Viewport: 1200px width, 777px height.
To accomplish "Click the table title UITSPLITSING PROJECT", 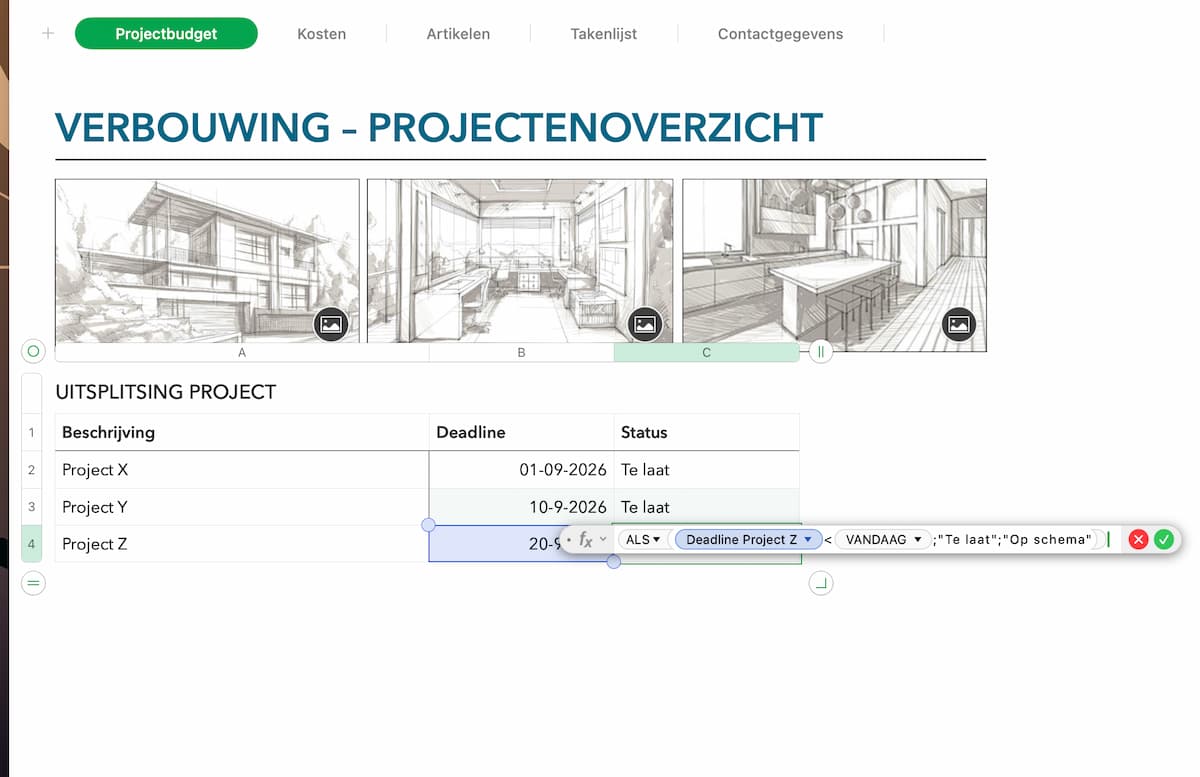I will [166, 392].
